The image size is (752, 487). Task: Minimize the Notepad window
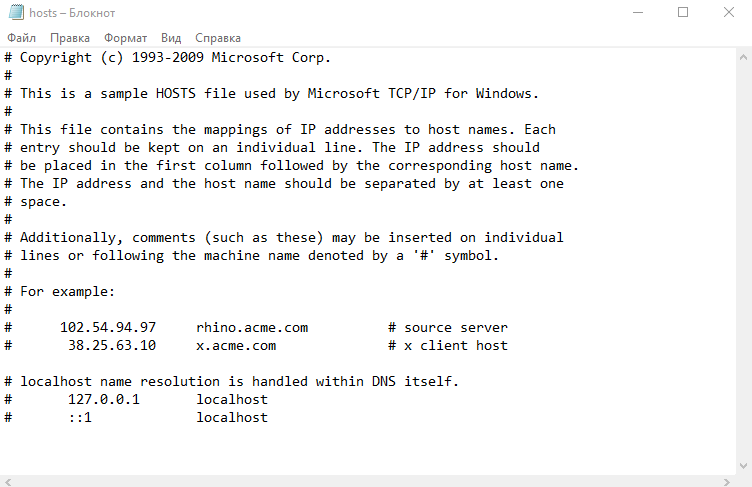click(638, 13)
